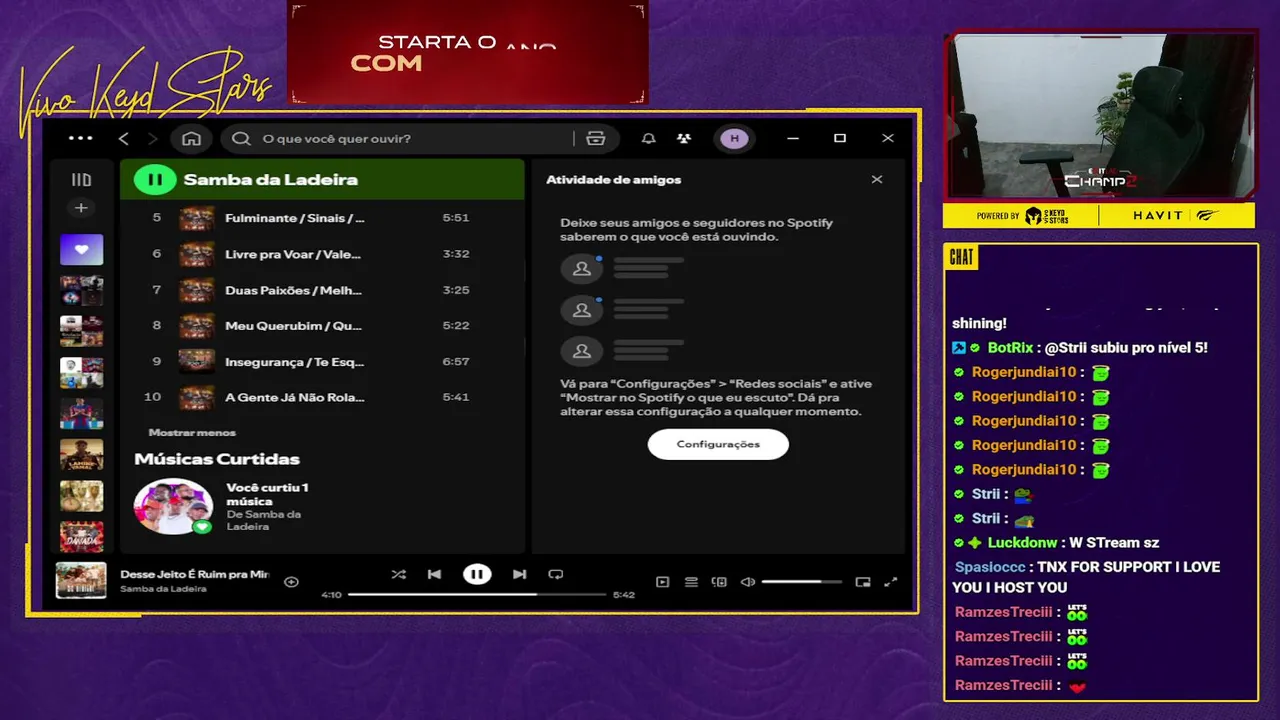1280x720 pixels.
Task: Open the 'Dançada' cover at sidebar bottom
Action: coord(81,536)
